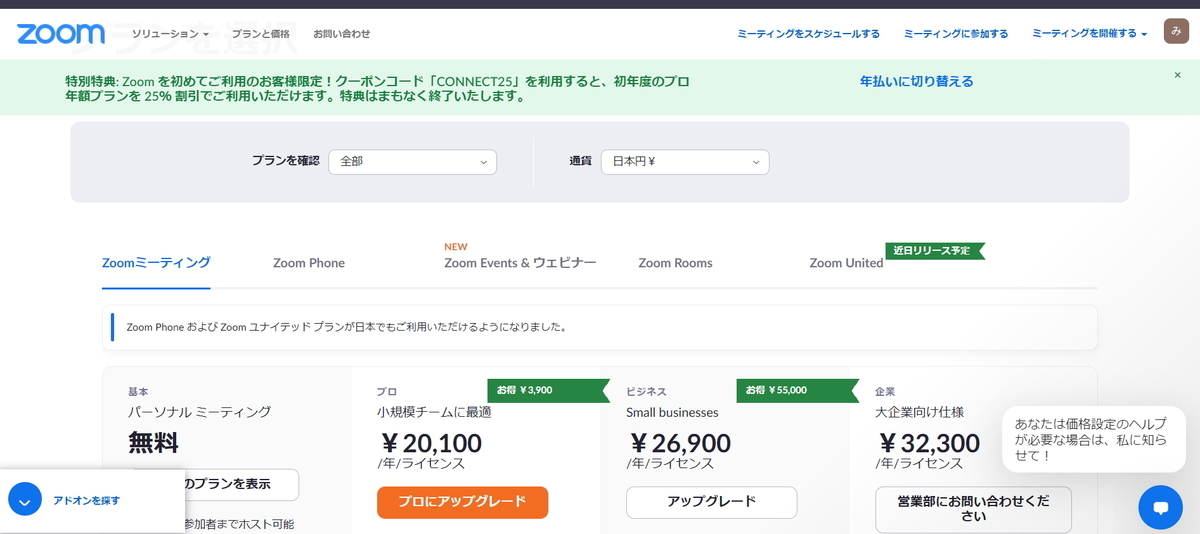The height and width of the screenshot is (534, 1200).
Task: Click the 無料 basic plan price
Action: [153, 442]
